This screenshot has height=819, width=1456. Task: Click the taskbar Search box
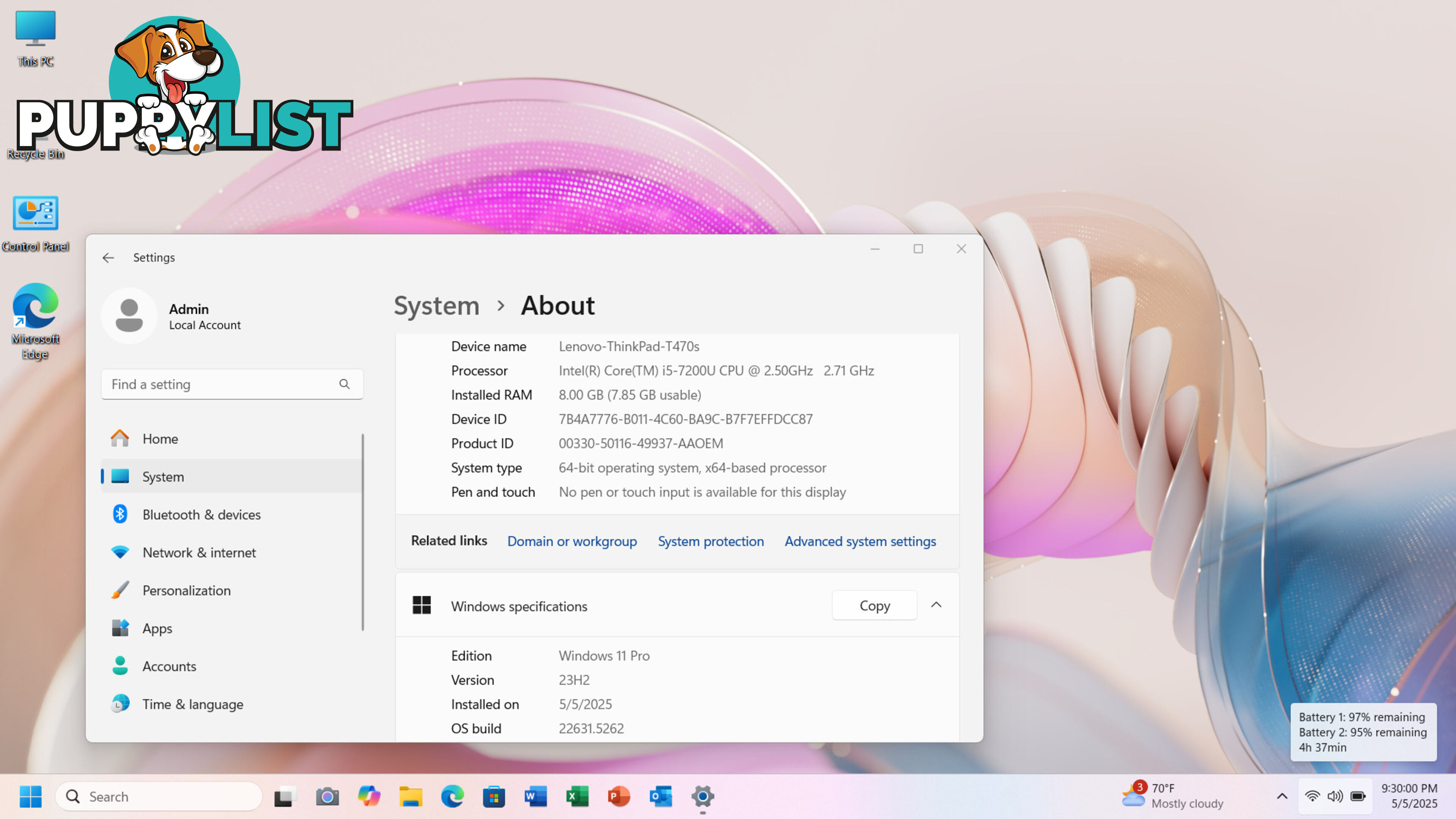click(159, 796)
